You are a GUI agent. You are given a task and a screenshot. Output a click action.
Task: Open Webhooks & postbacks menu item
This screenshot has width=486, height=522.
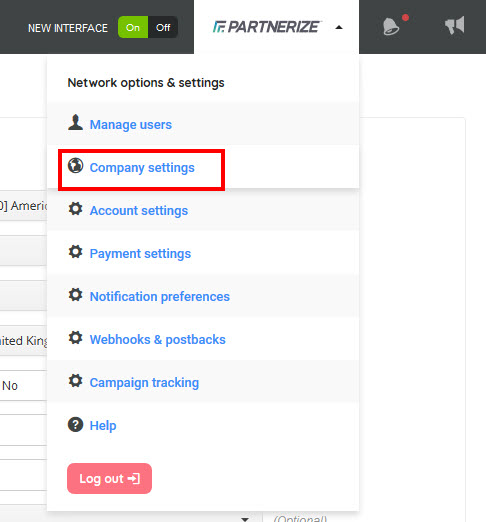pyautogui.click(x=158, y=340)
